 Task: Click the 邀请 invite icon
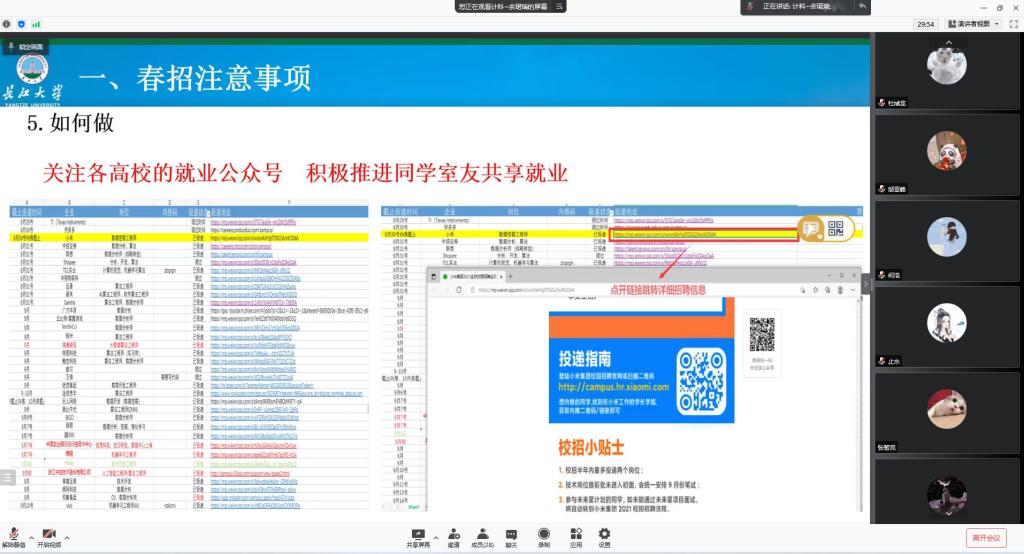pos(454,534)
